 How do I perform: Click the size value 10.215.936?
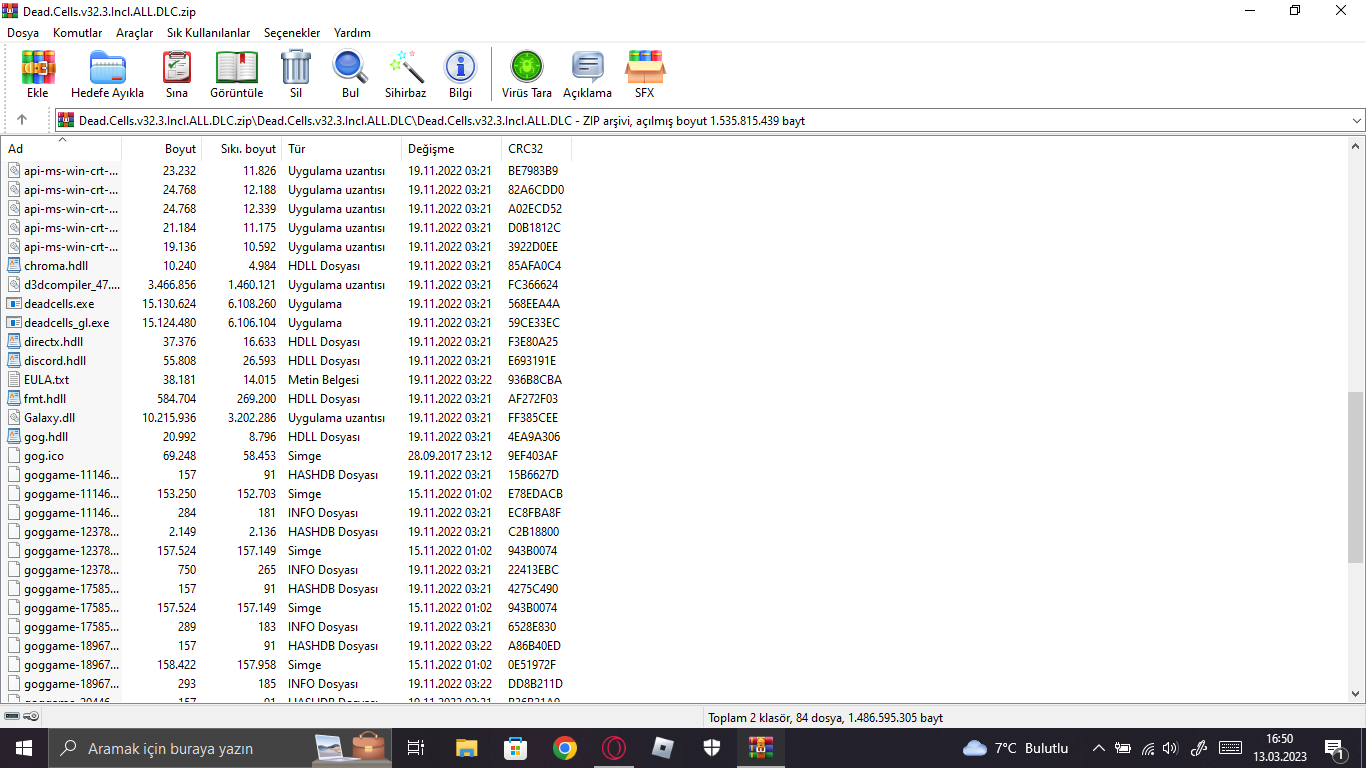coord(169,418)
